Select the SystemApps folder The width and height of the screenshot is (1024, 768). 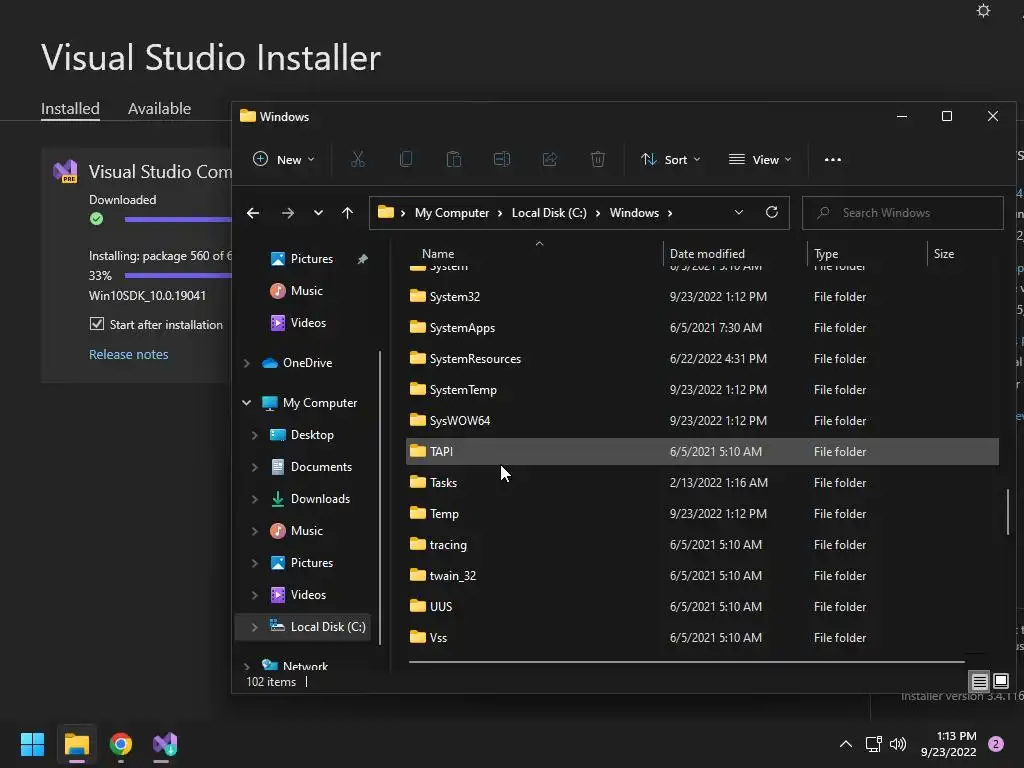coord(702,328)
